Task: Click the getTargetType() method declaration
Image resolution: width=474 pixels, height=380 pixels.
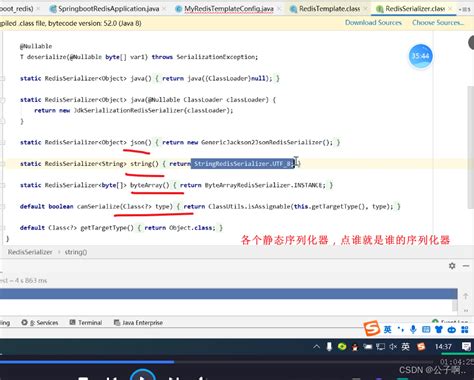Action: click(x=107, y=228)
